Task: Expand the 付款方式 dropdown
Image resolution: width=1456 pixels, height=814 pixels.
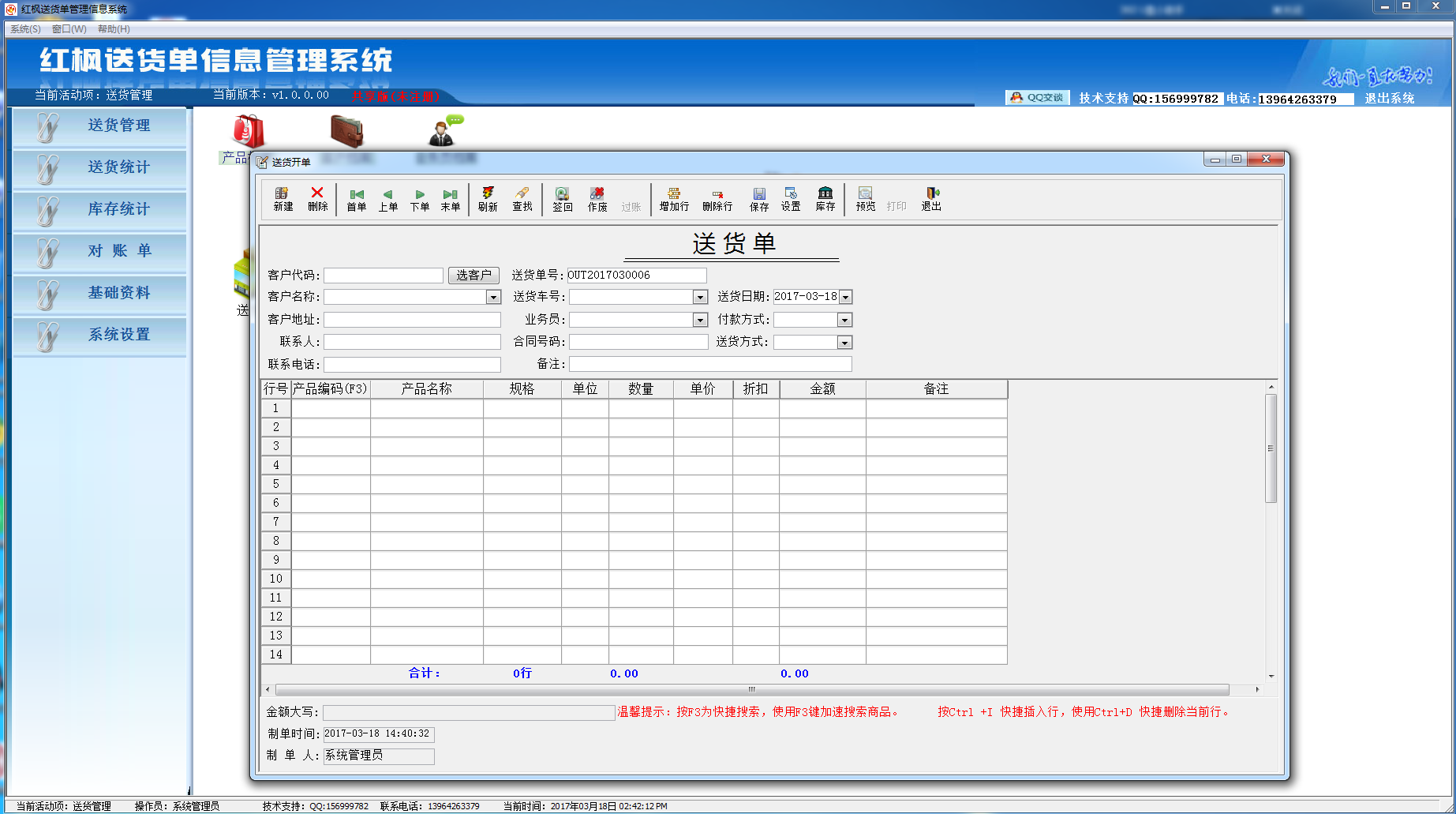Action: click(x=845, y=320)
